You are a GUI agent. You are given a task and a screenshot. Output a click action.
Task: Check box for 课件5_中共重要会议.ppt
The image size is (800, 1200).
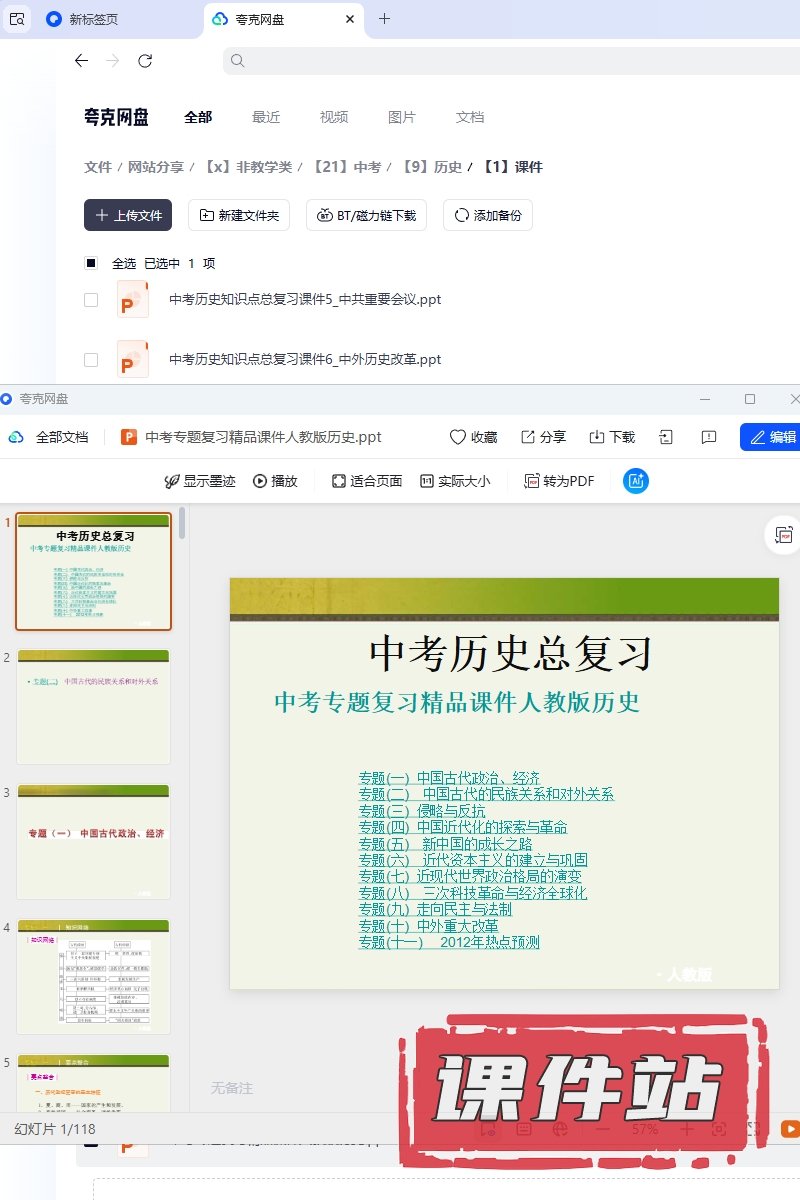coord(91,299)
